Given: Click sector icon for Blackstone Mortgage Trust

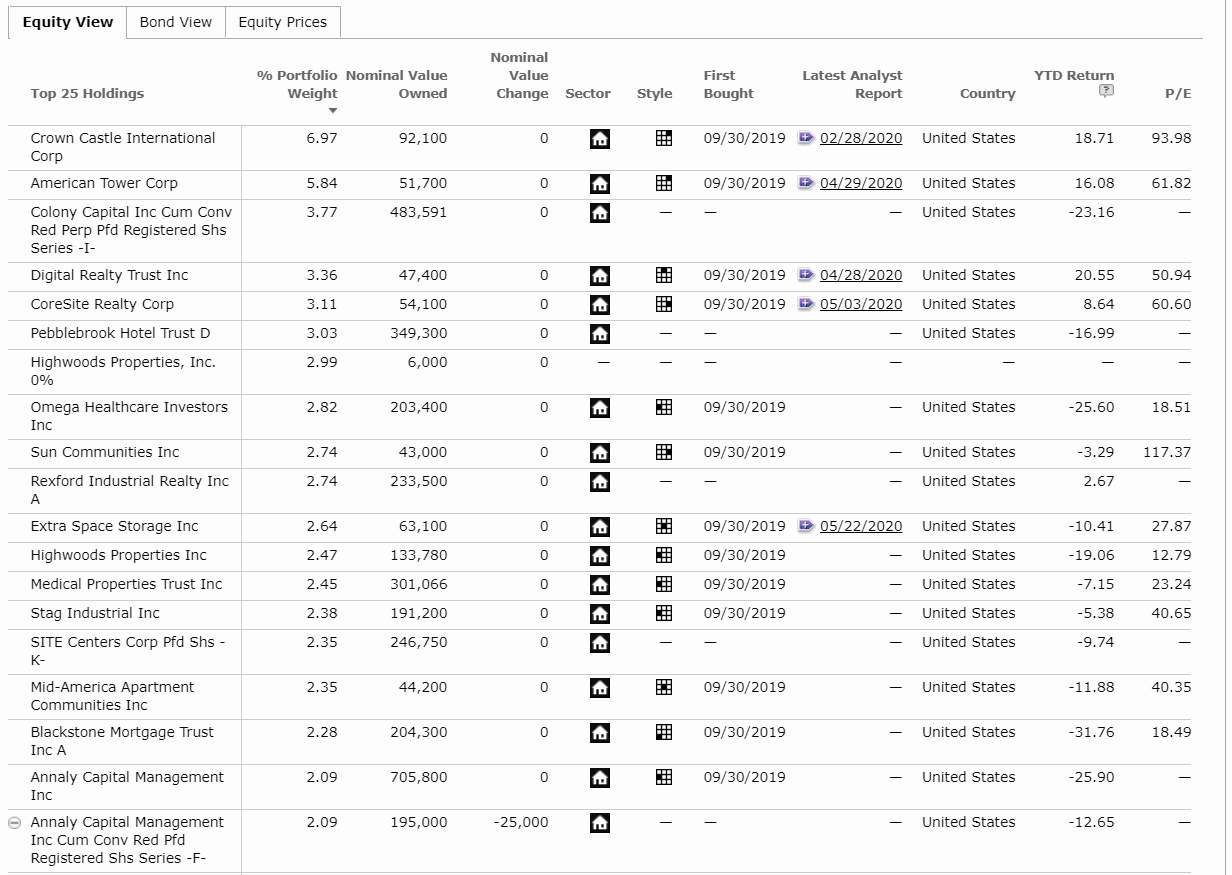Looking at the screenshot, I should point(600,733).
